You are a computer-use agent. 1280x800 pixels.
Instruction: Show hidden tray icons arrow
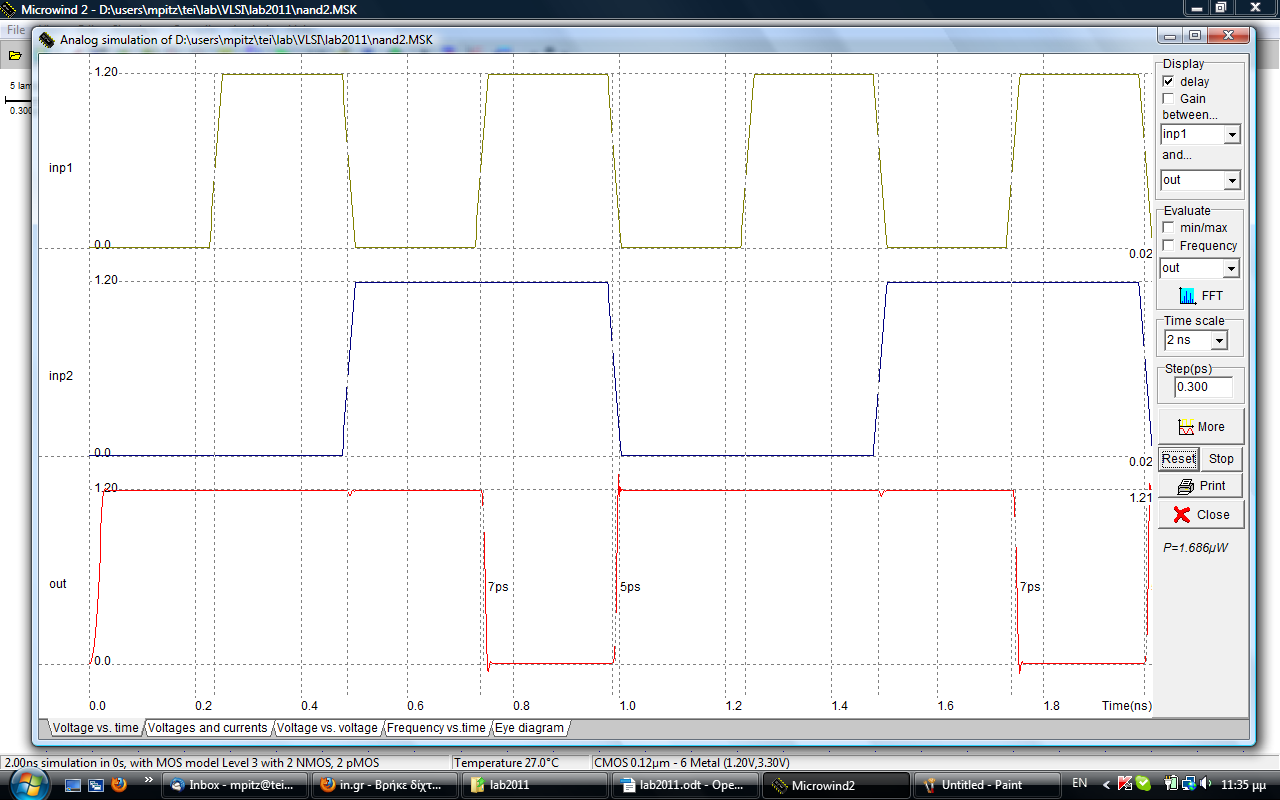[x=1106, y=783]
